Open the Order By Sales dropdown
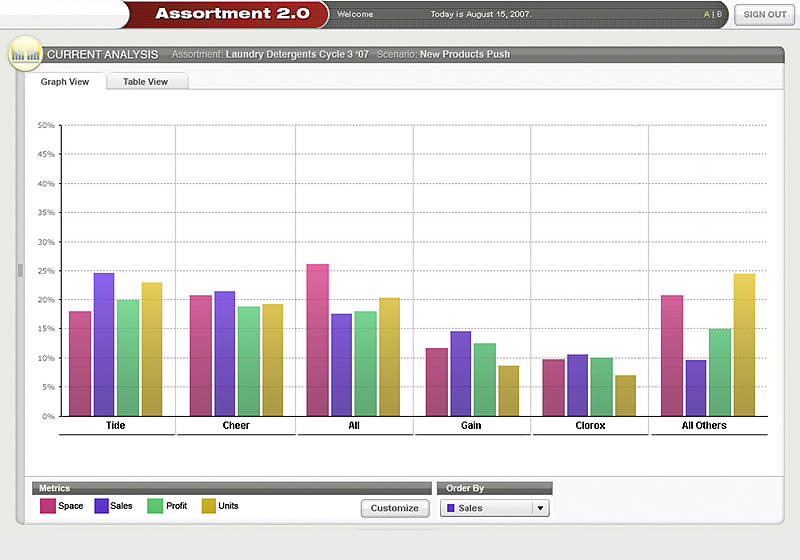 (494, 508)
